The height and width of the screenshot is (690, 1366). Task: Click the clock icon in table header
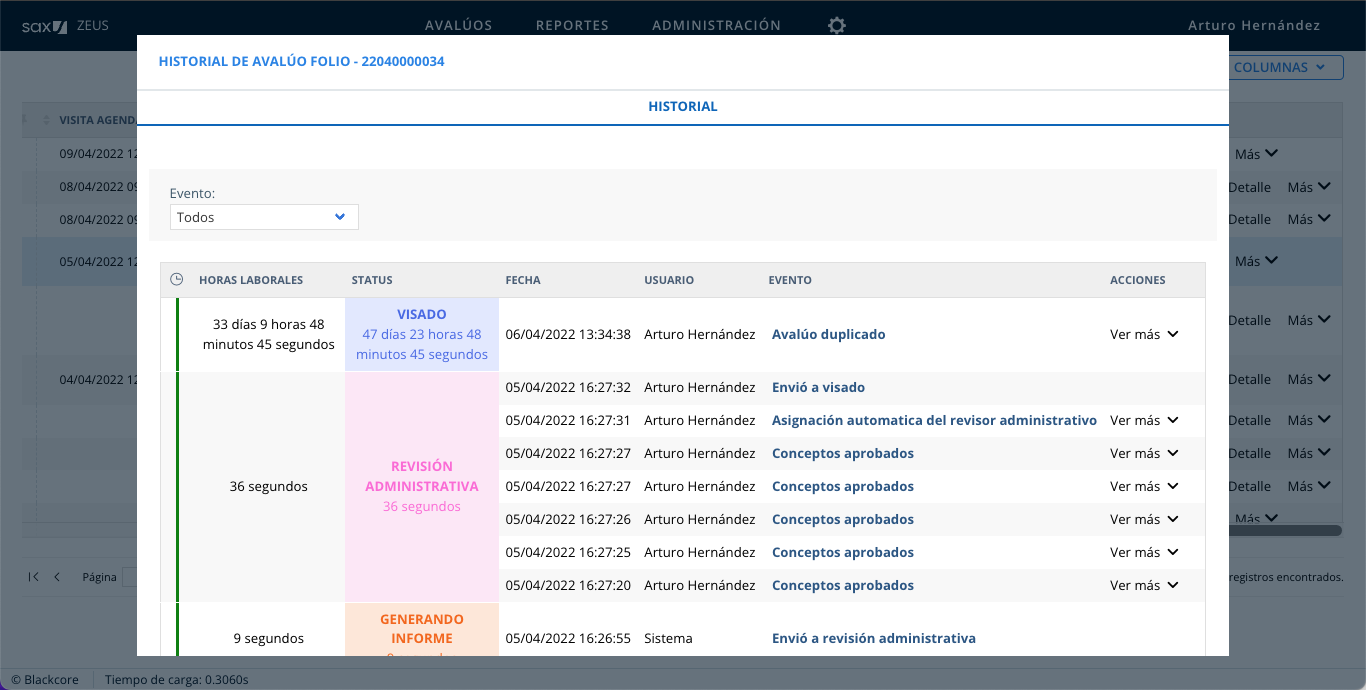[x=177, y=280]
